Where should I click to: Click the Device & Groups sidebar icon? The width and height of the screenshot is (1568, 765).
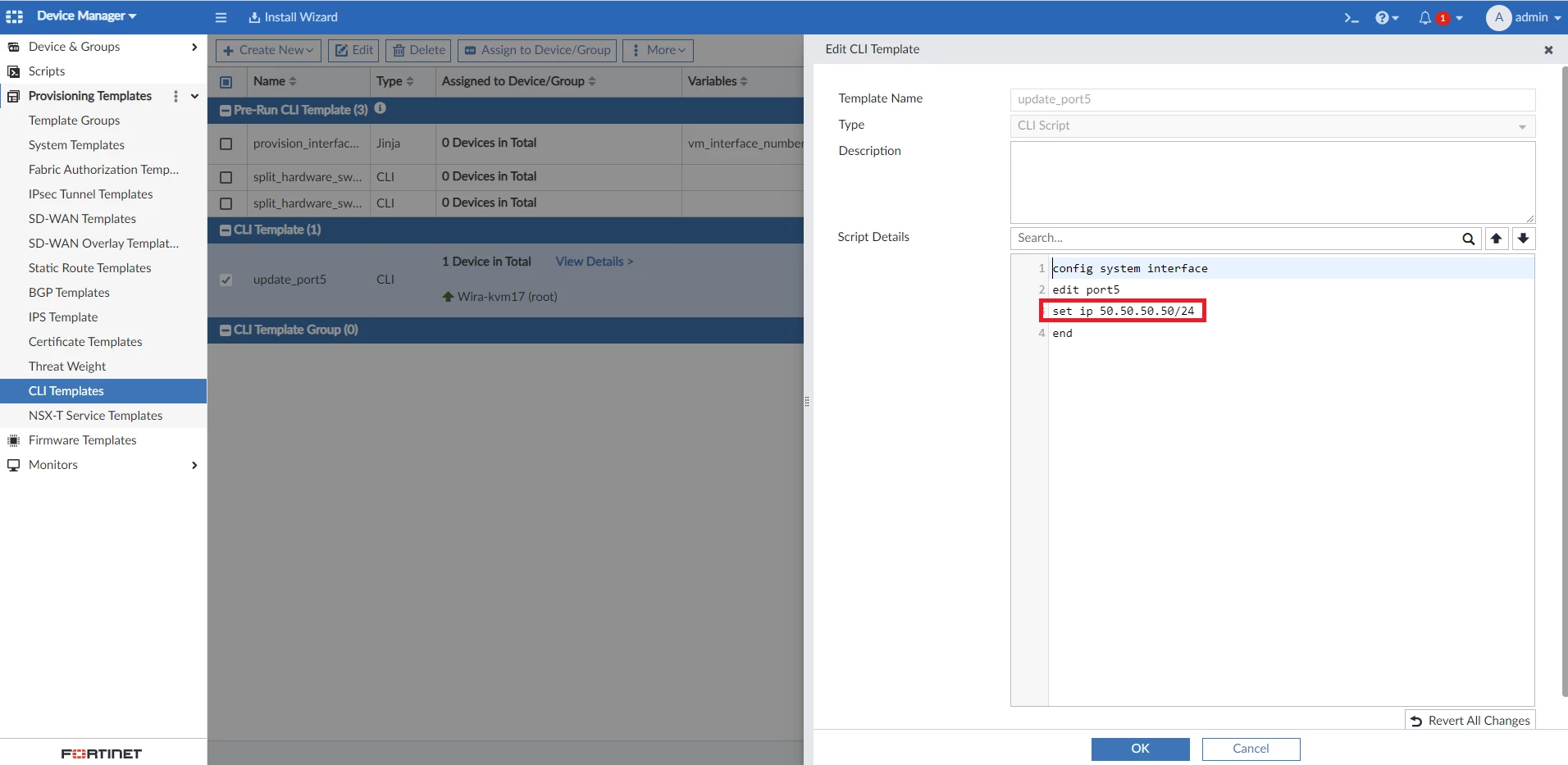click(x=14, y=47)
